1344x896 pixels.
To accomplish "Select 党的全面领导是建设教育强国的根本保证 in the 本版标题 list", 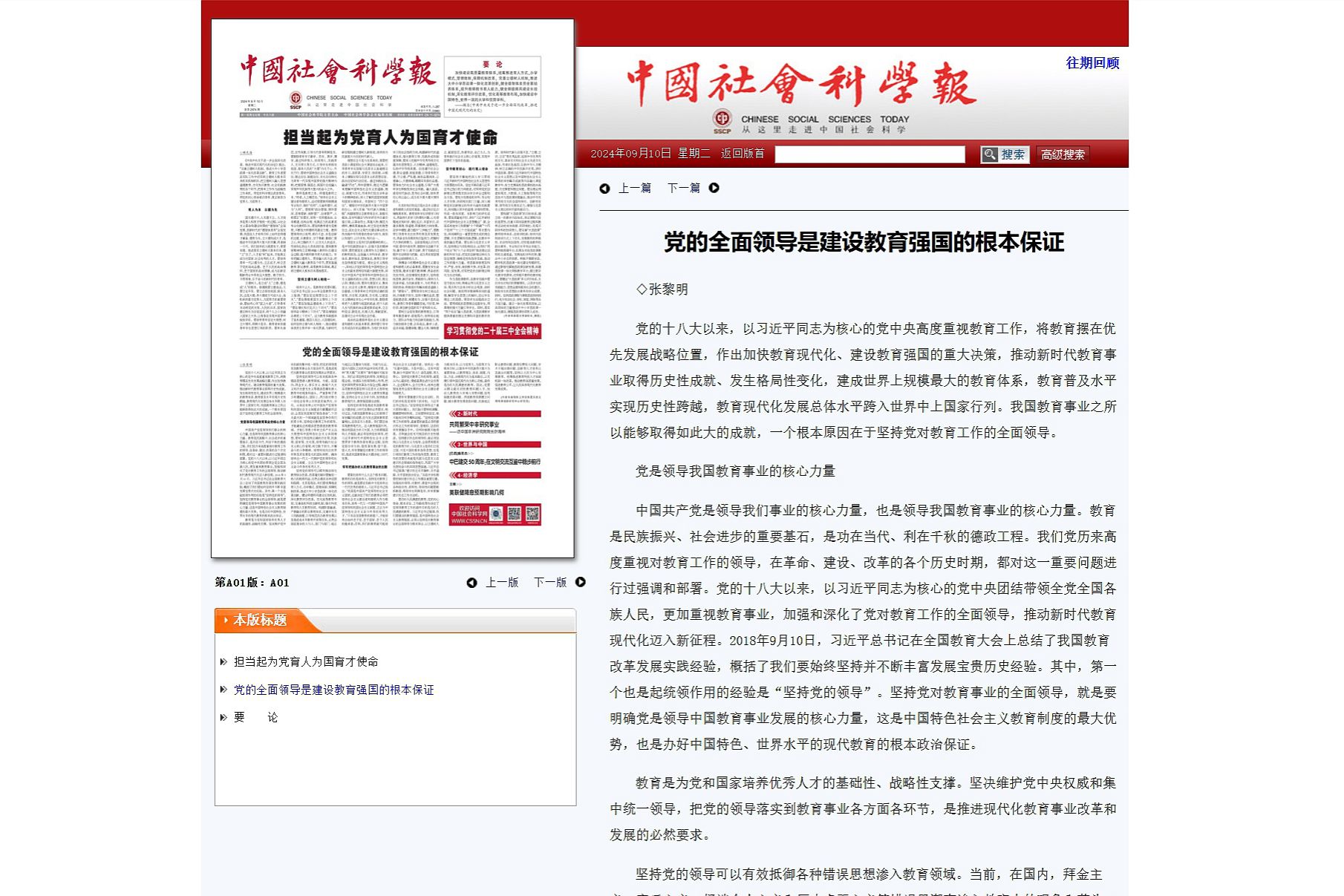I will pos(333,690).
